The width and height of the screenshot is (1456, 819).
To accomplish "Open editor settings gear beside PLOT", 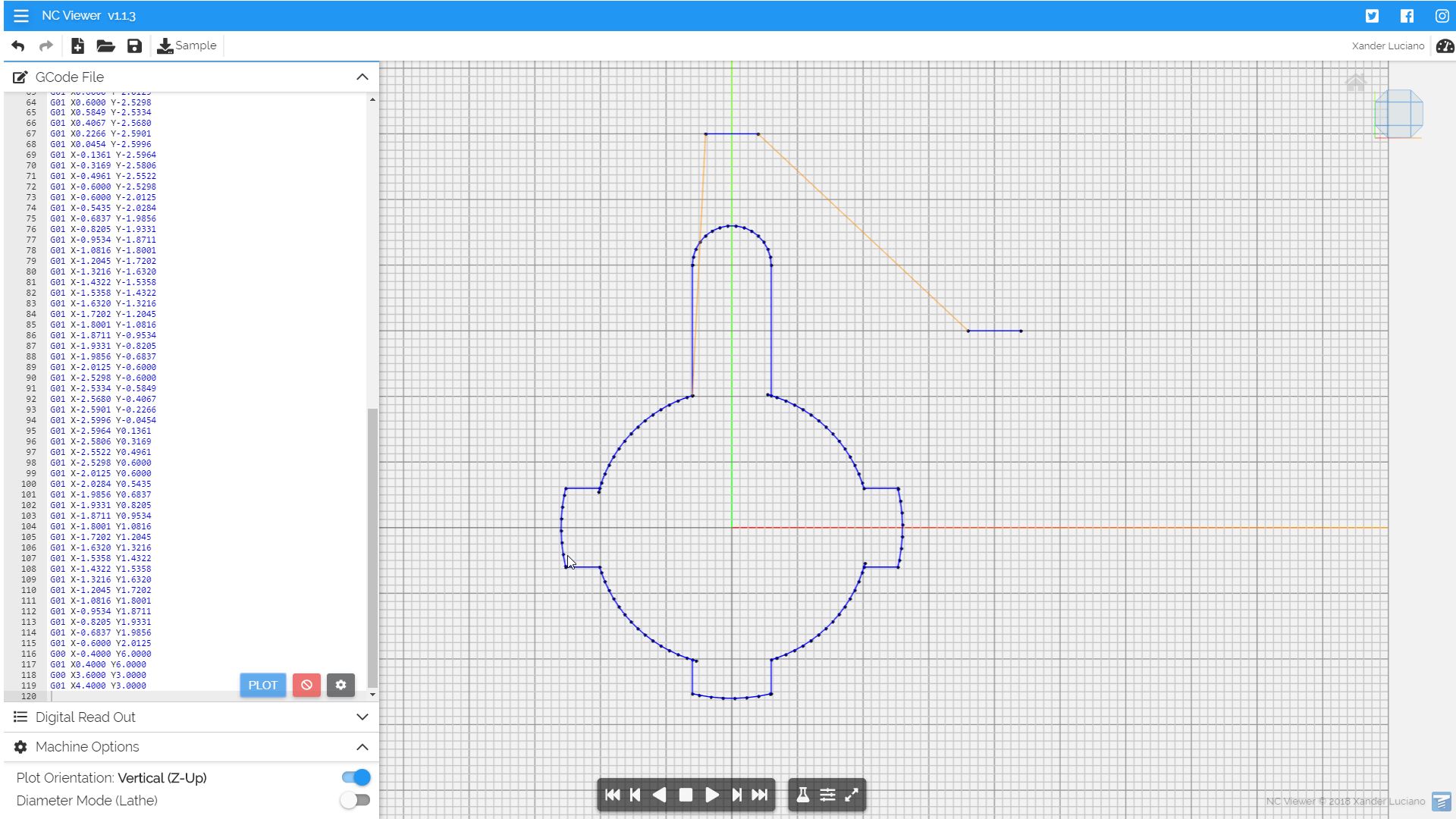I will 340,685.
